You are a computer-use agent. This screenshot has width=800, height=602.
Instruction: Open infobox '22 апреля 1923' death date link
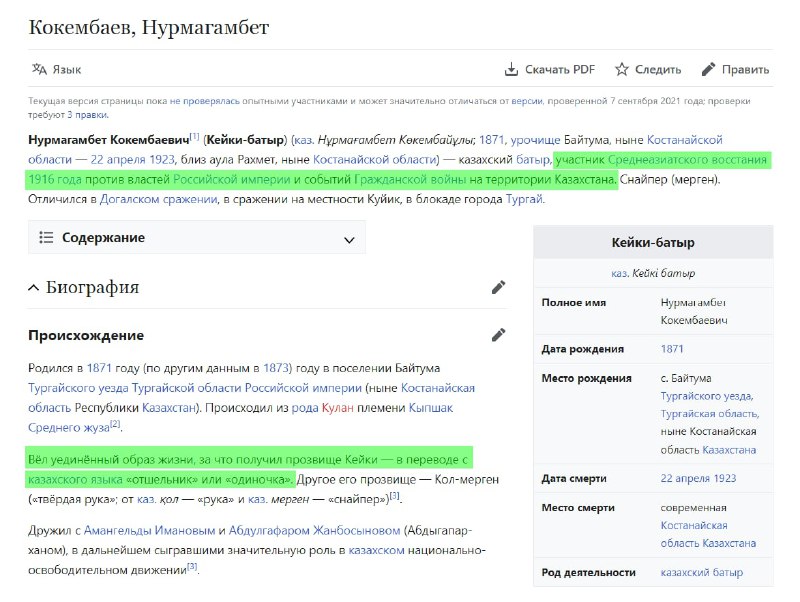click(x=698, y=479)
